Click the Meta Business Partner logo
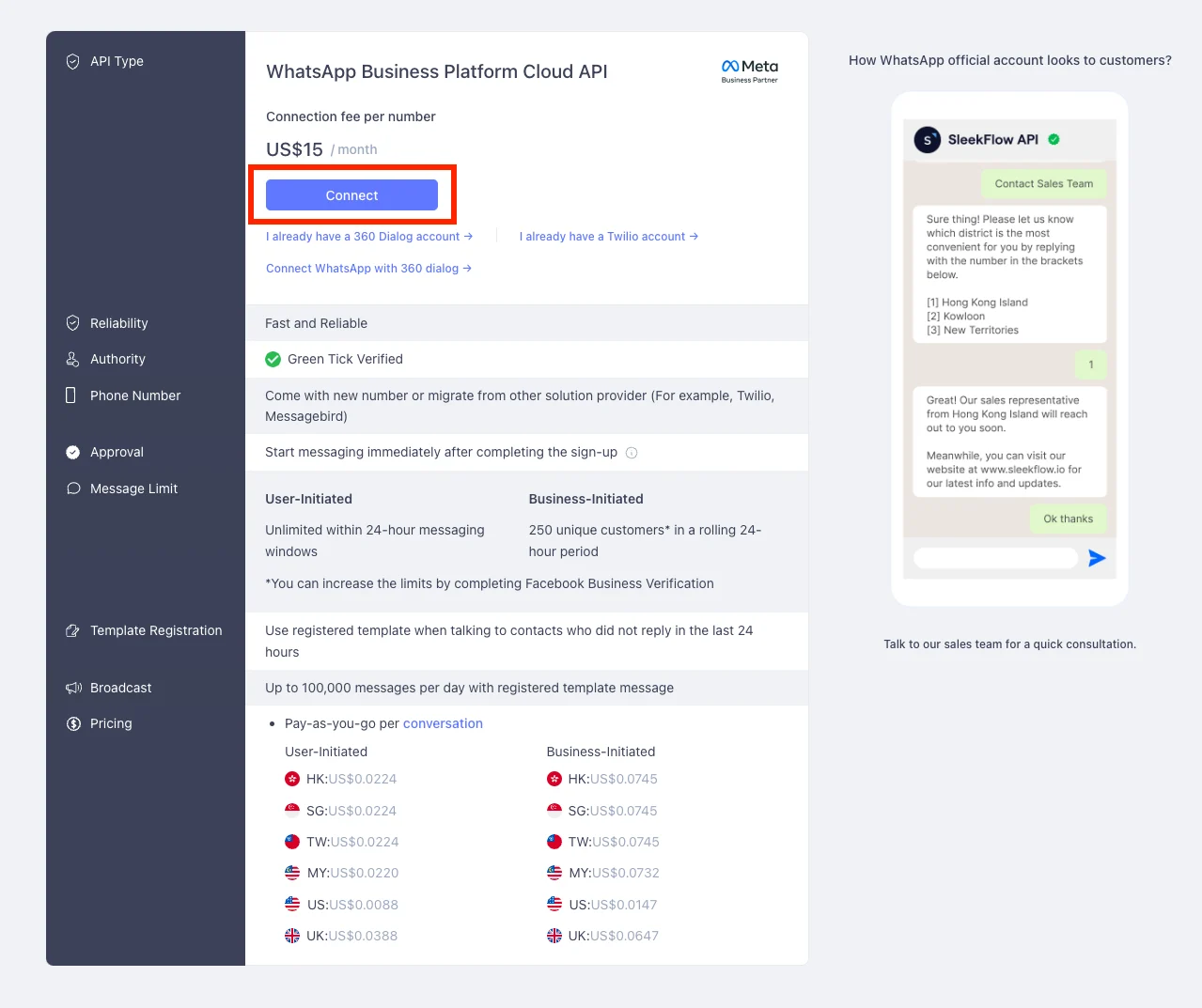This screenshot has width=1202, height=1008. tap(749, 69)
